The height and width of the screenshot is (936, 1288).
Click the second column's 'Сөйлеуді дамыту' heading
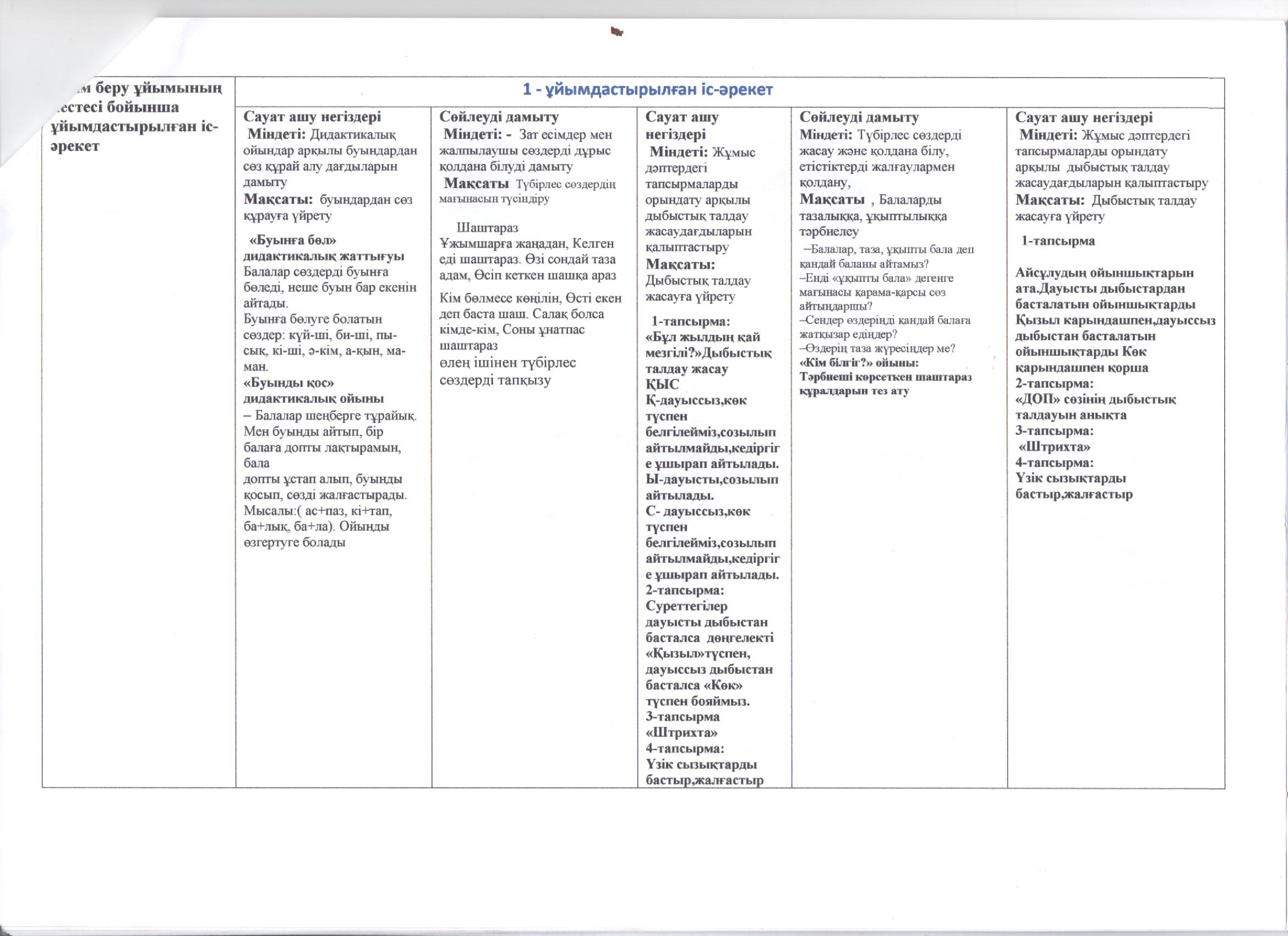[x=499, y=117]
